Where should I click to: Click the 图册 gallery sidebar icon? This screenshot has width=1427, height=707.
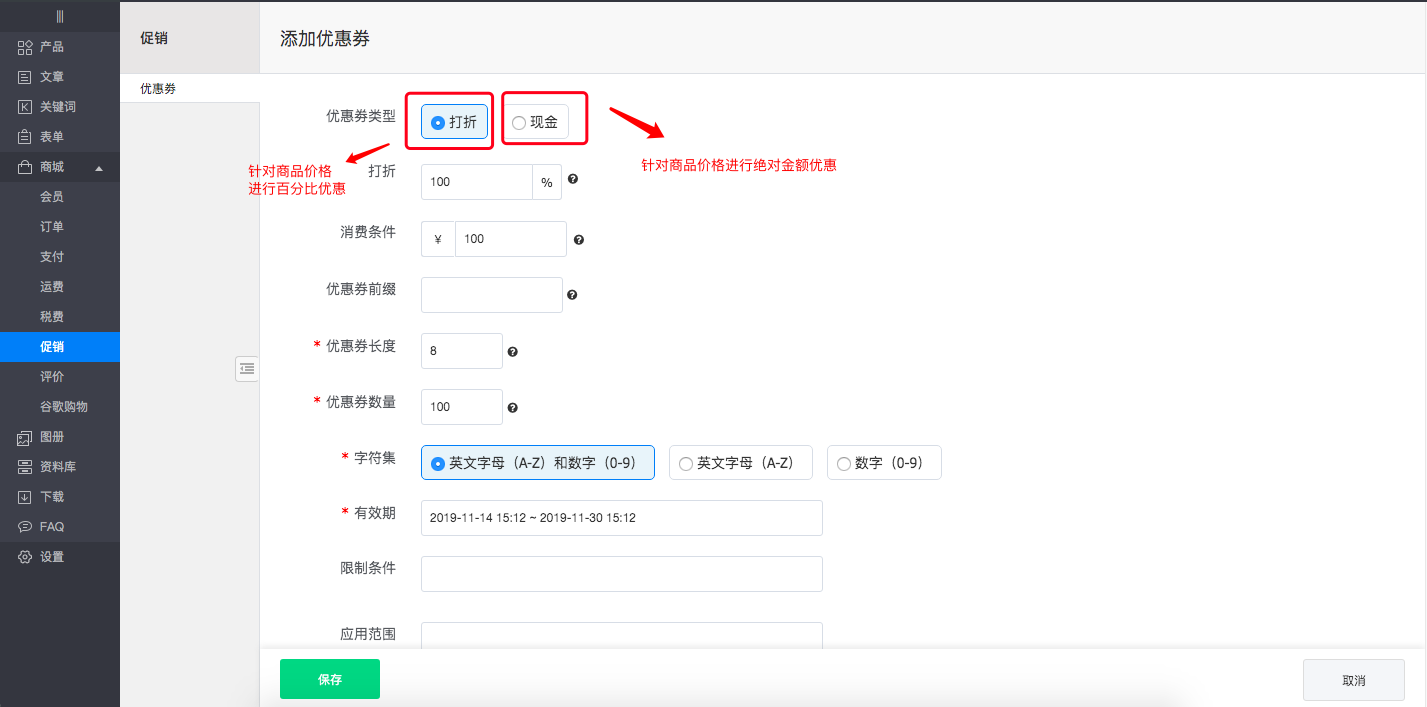25,437
